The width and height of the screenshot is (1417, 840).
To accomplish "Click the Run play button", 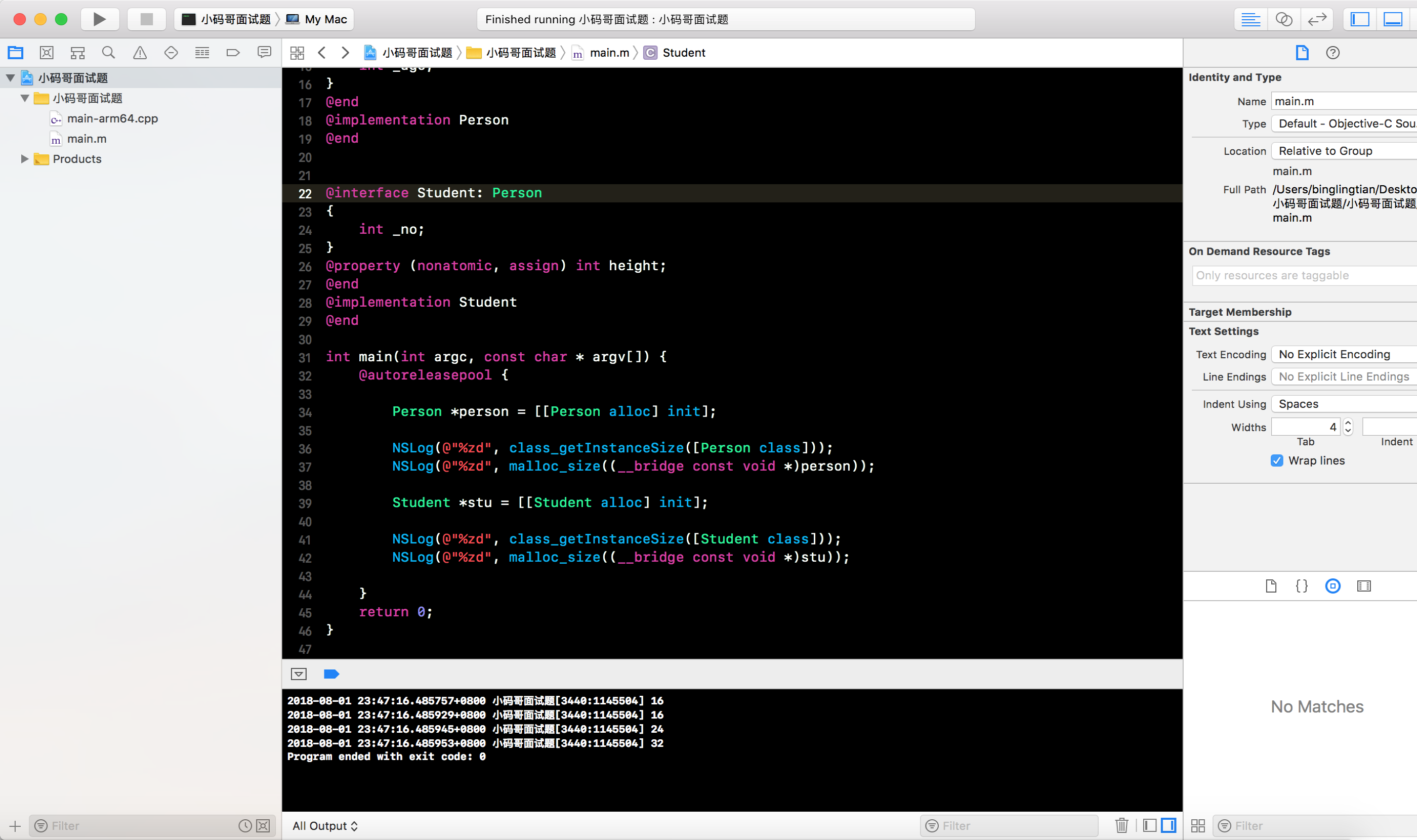I will click(x=100, y=19).
